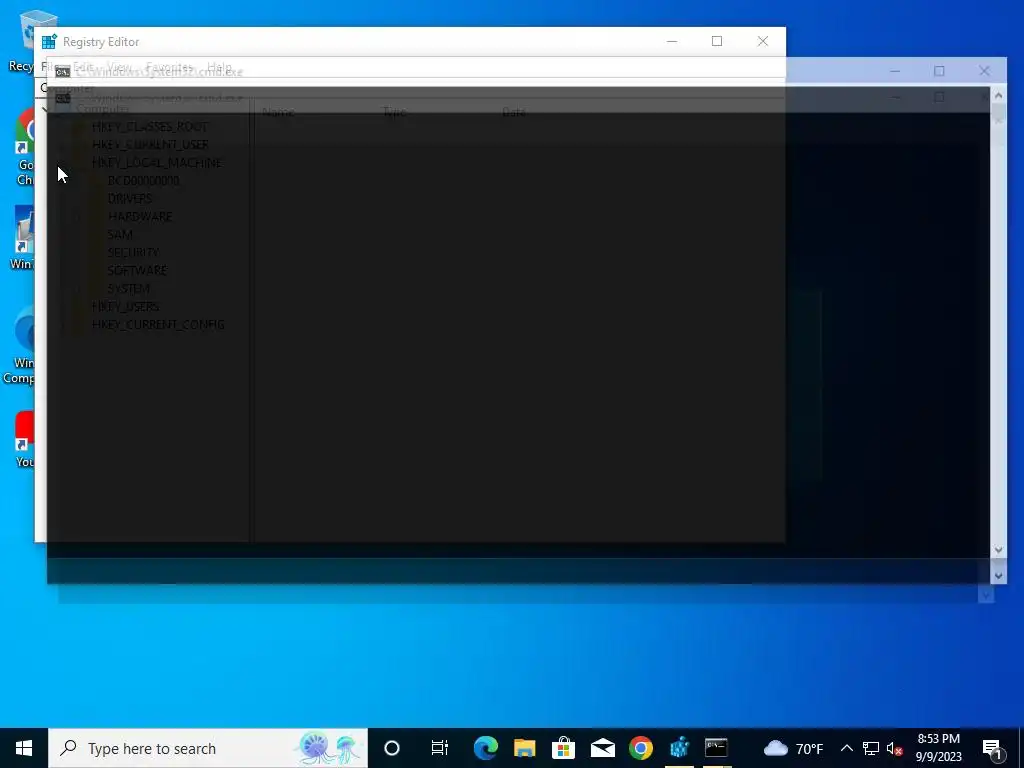Open the View menu in Registry Editor
The height and width of the screenshot is (768, 1024).
point(119,67)
